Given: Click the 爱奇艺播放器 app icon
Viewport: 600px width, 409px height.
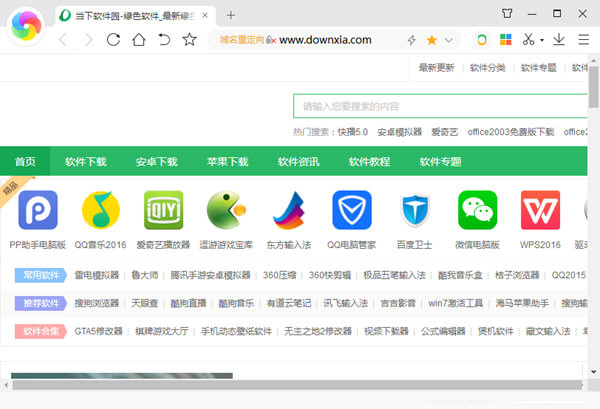Looking at the screenshot, I should pyautogui.click(x=163, y=210).
